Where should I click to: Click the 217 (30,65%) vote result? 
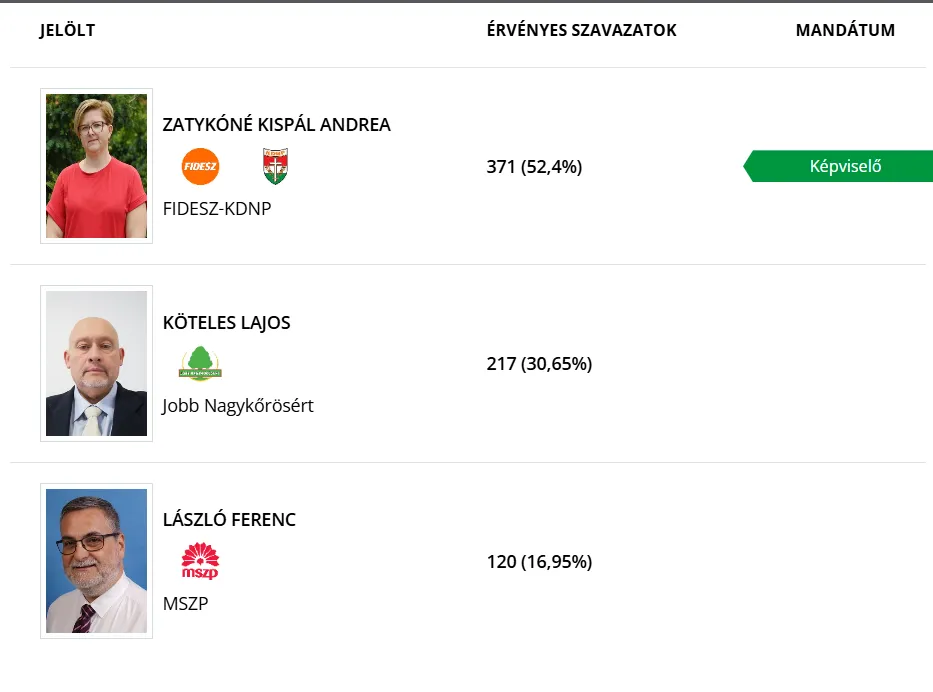539,364
